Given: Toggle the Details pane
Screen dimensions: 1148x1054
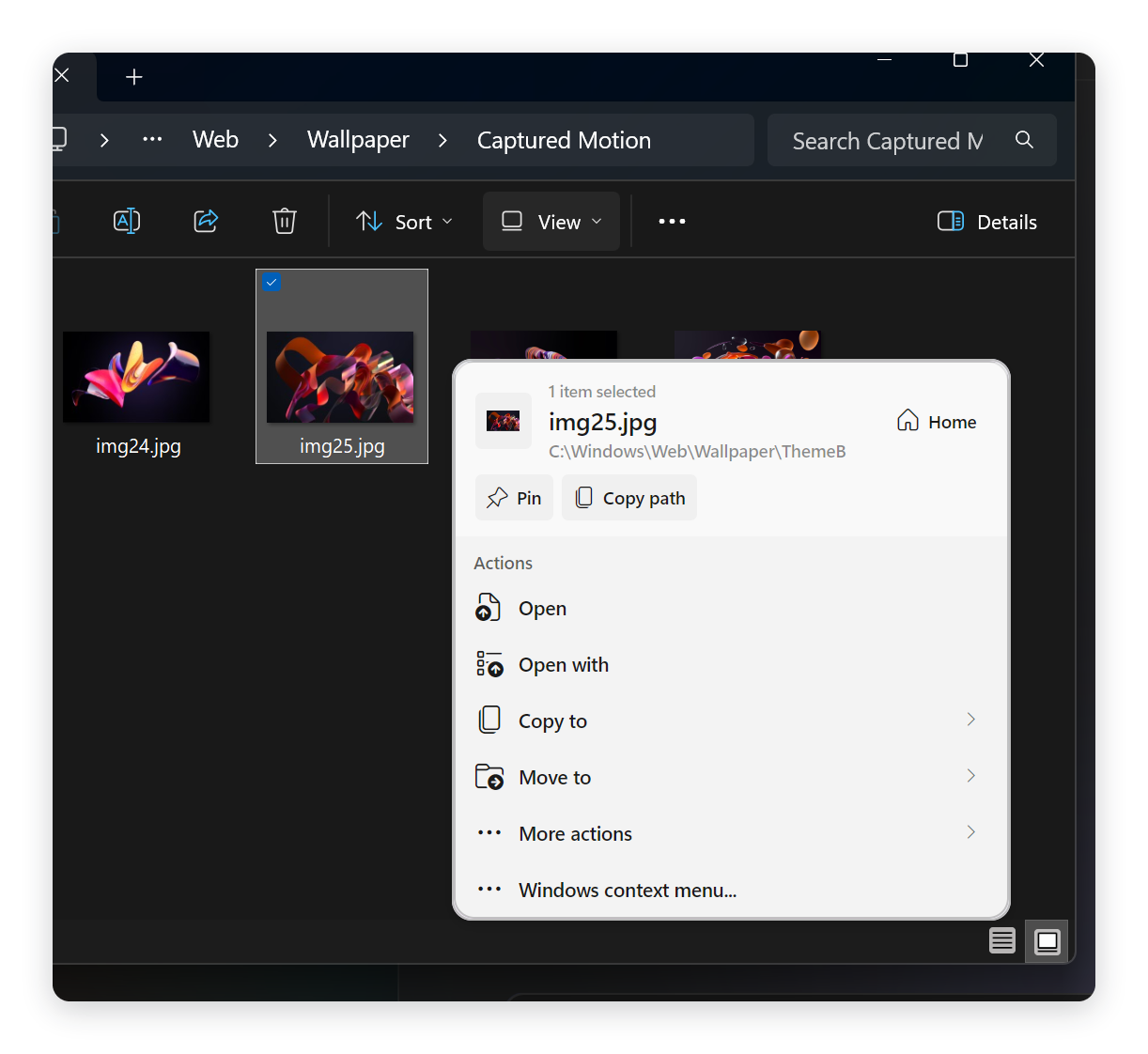Looking at the screenshot, I should tap(987, 222).
